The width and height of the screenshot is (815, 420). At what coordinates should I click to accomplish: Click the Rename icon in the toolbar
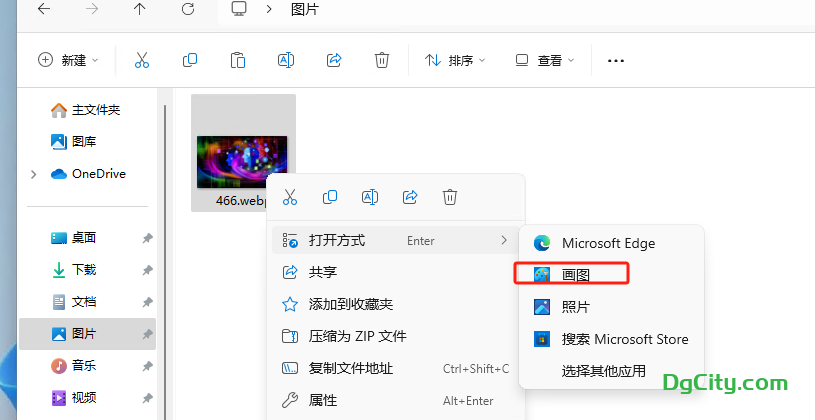[285, 60]
